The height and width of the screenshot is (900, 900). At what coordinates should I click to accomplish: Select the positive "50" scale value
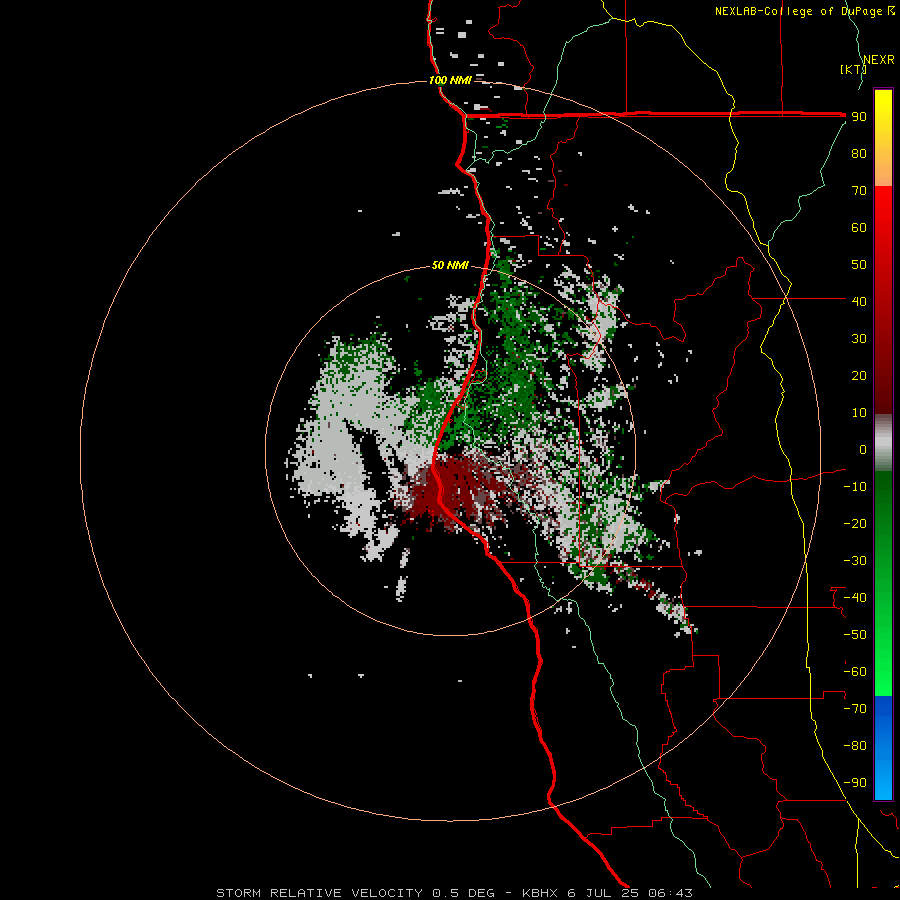859,265
